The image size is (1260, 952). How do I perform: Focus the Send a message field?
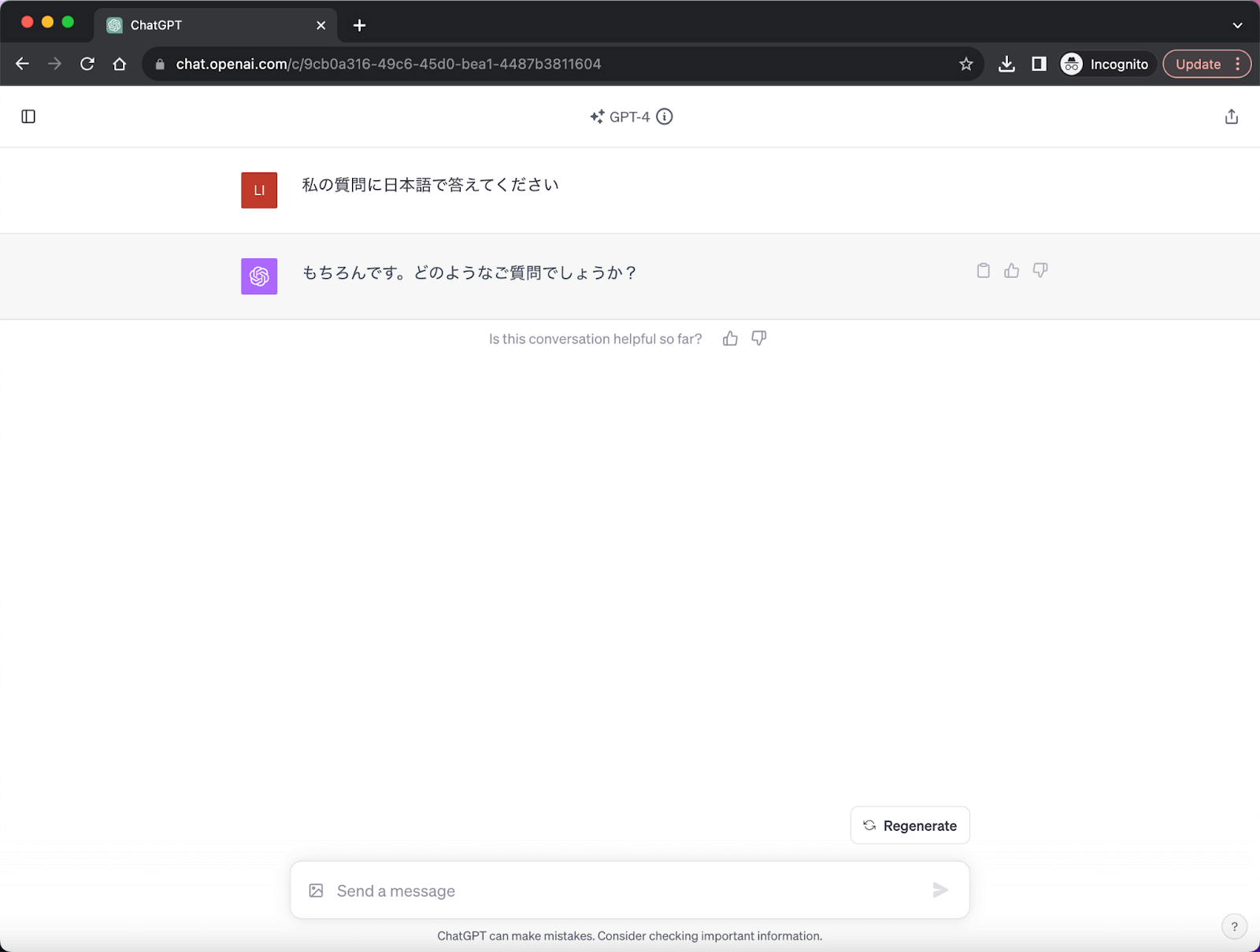pyautogui.click(x=629, y=891)
